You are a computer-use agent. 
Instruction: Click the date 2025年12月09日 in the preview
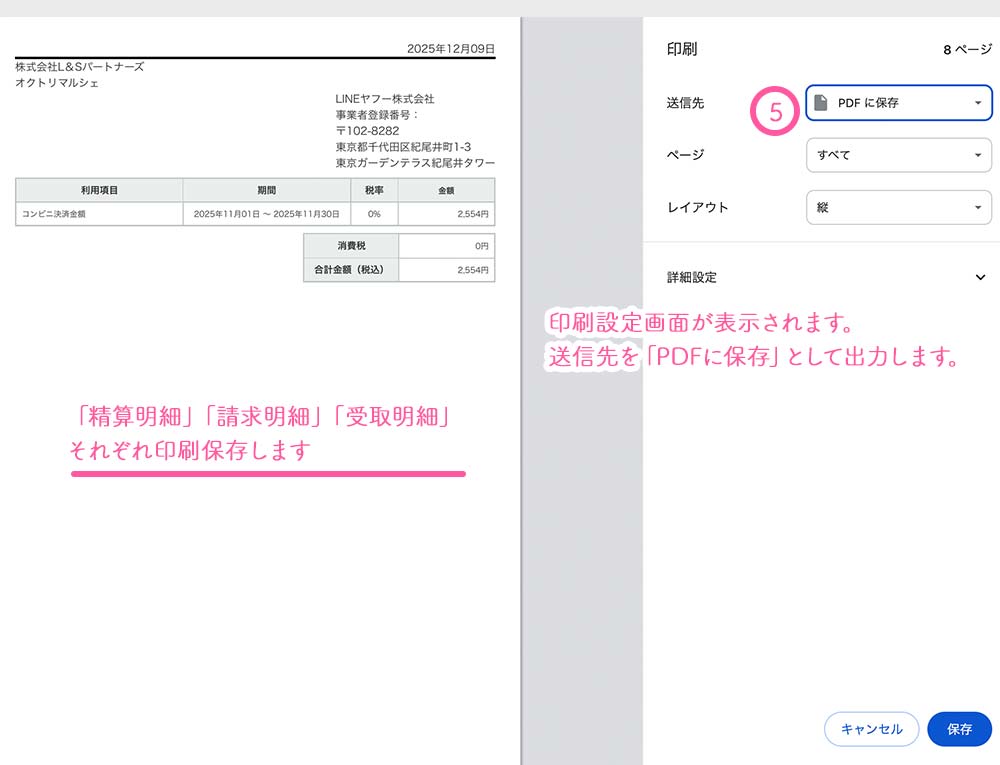[x=450, y=48]
